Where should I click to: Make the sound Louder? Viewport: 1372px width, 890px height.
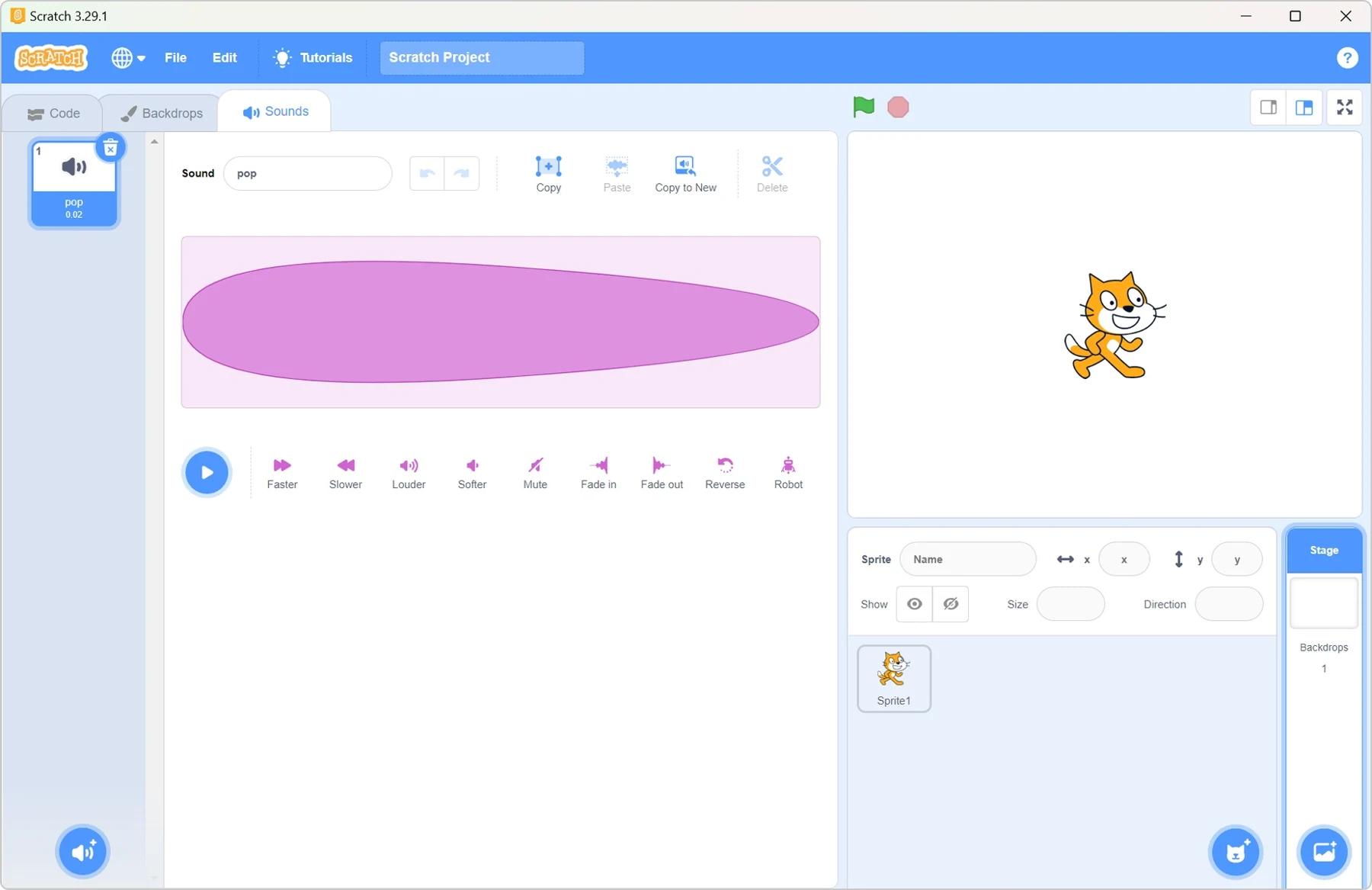[x=409, y=474]
